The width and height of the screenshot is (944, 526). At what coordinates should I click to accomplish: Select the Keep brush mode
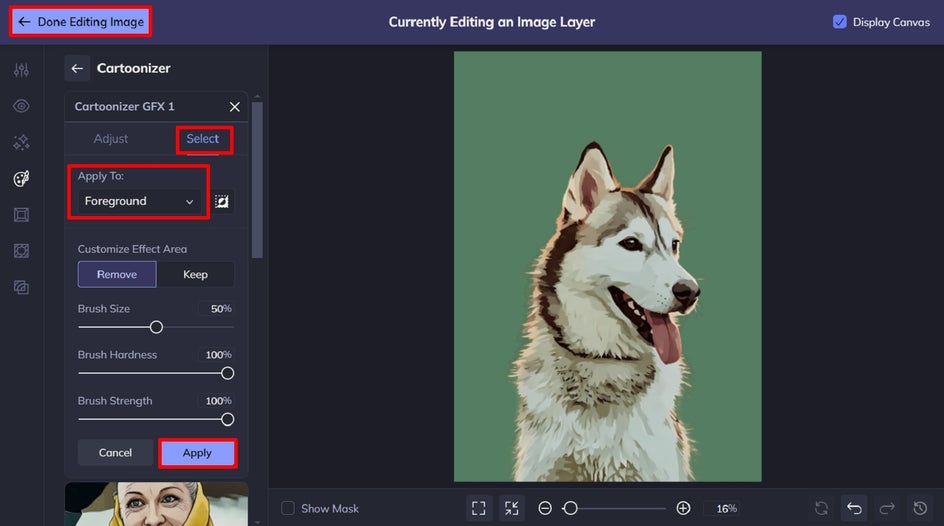[x=195, y=274]
